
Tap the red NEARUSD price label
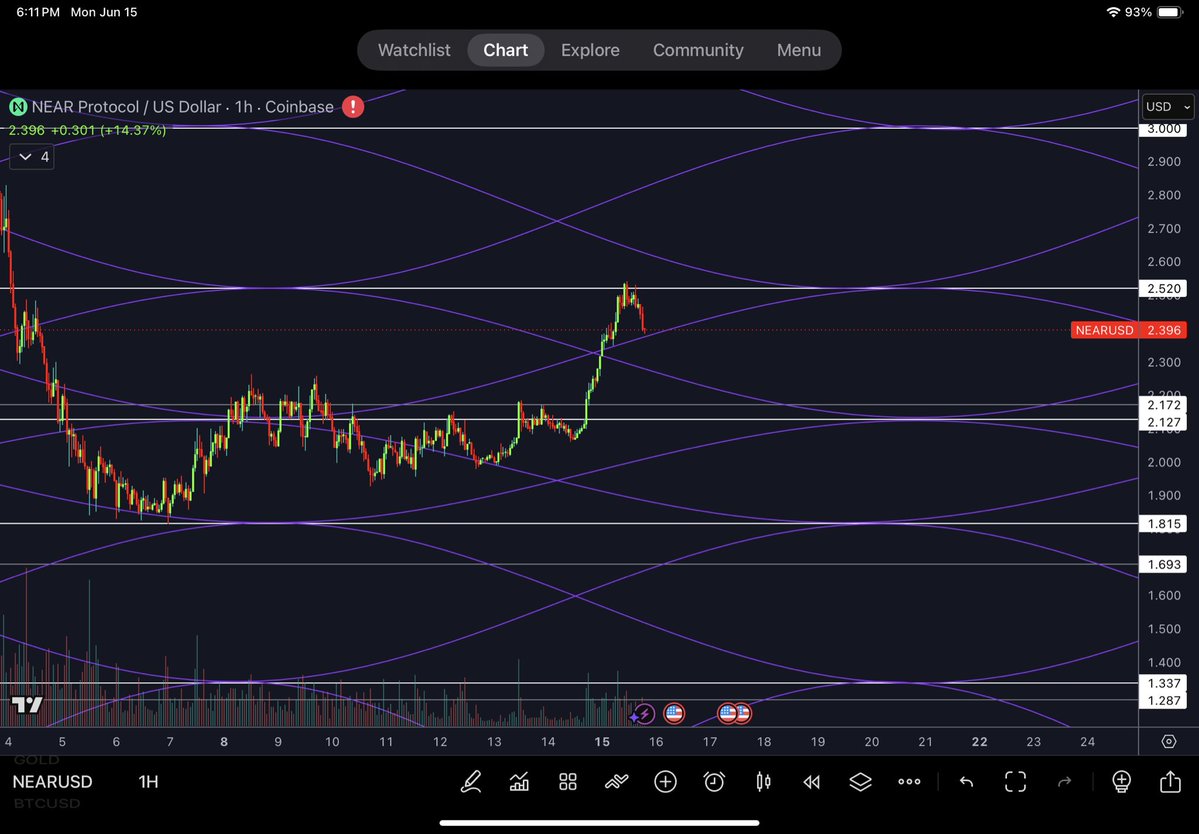1129,330
